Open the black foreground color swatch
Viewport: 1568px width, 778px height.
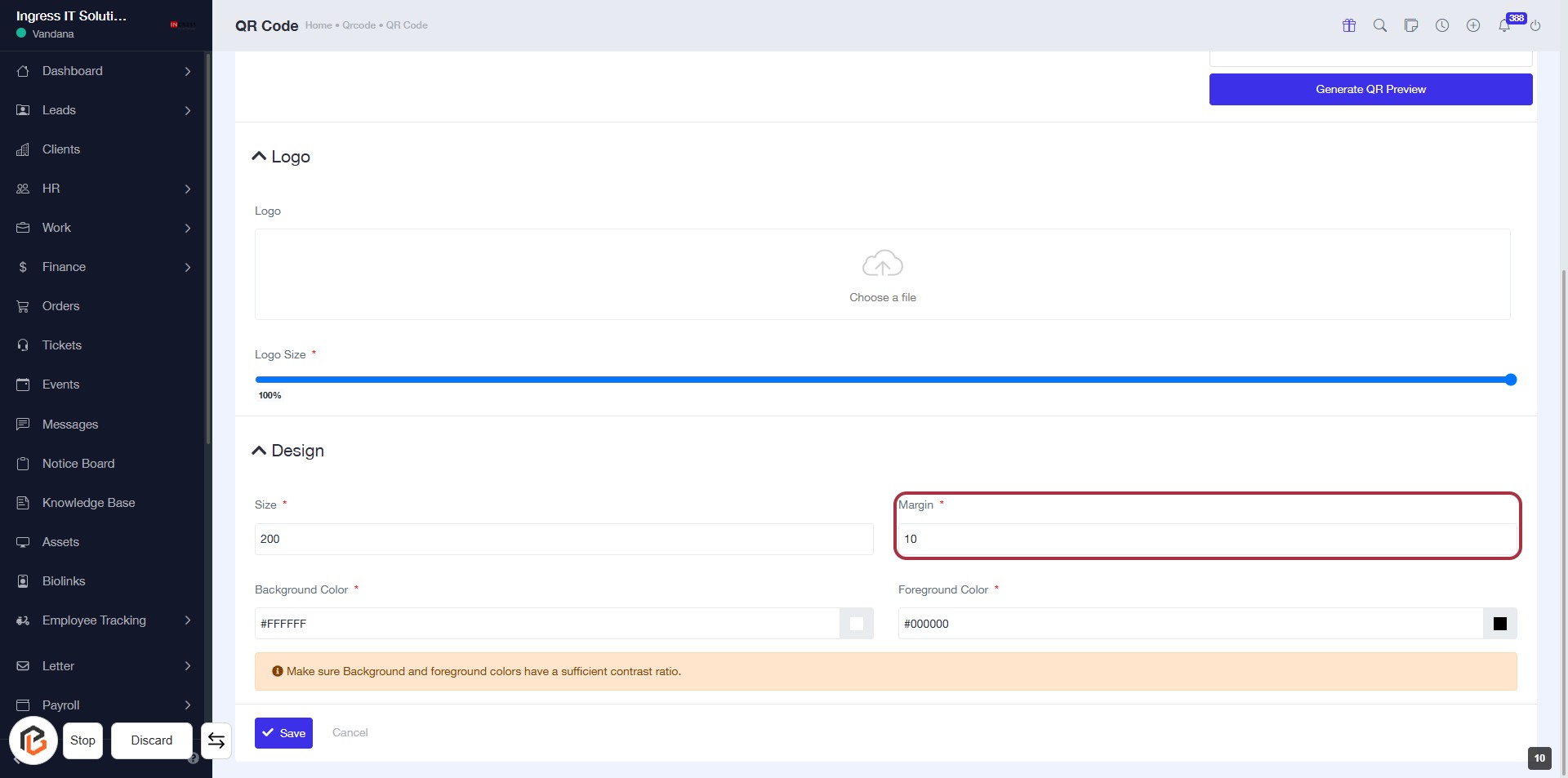tap(1499, 624)
